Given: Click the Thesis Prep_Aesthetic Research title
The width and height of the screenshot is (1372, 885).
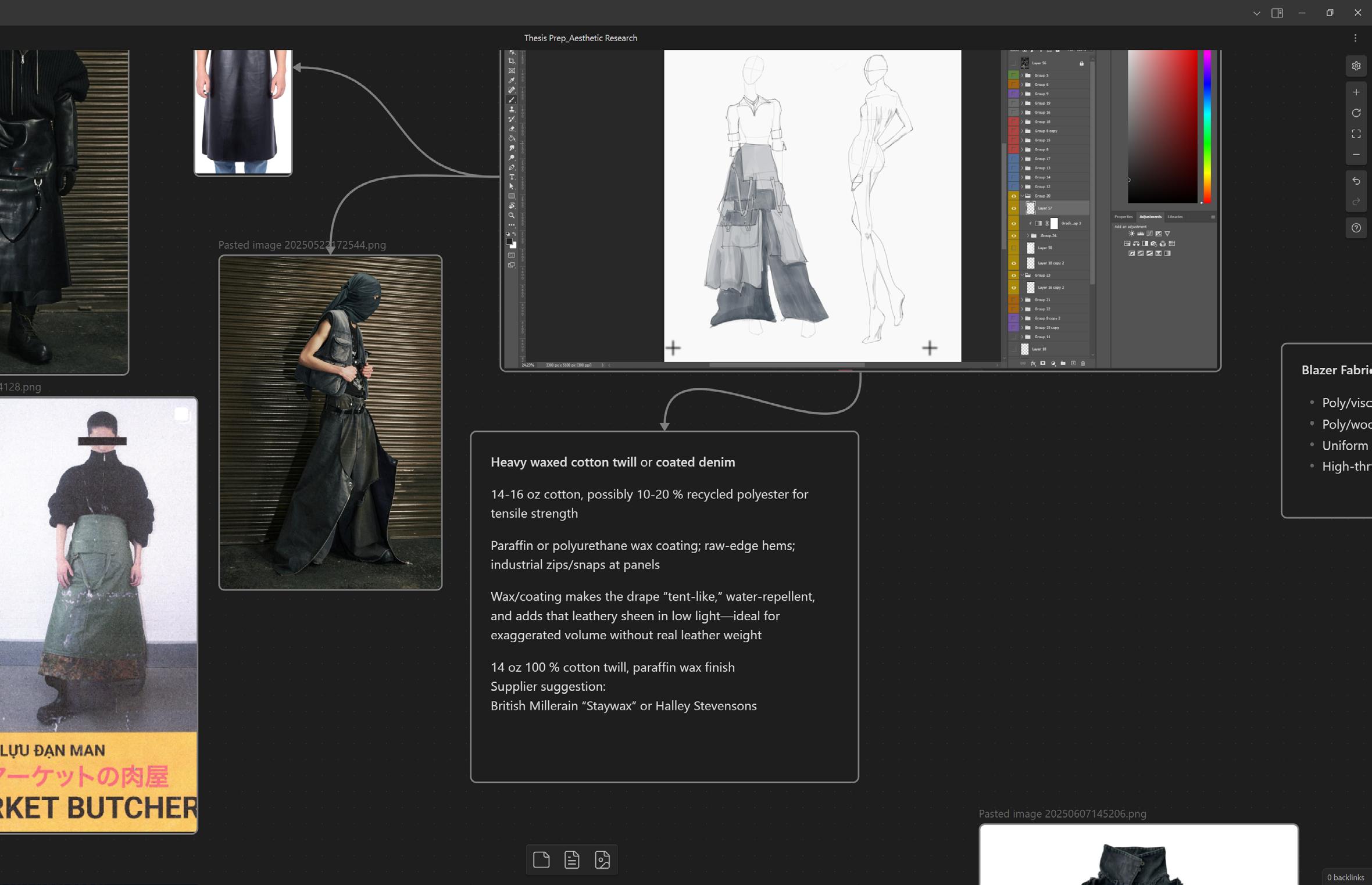Looking at the screenshot, I should (x=580, y=38).
